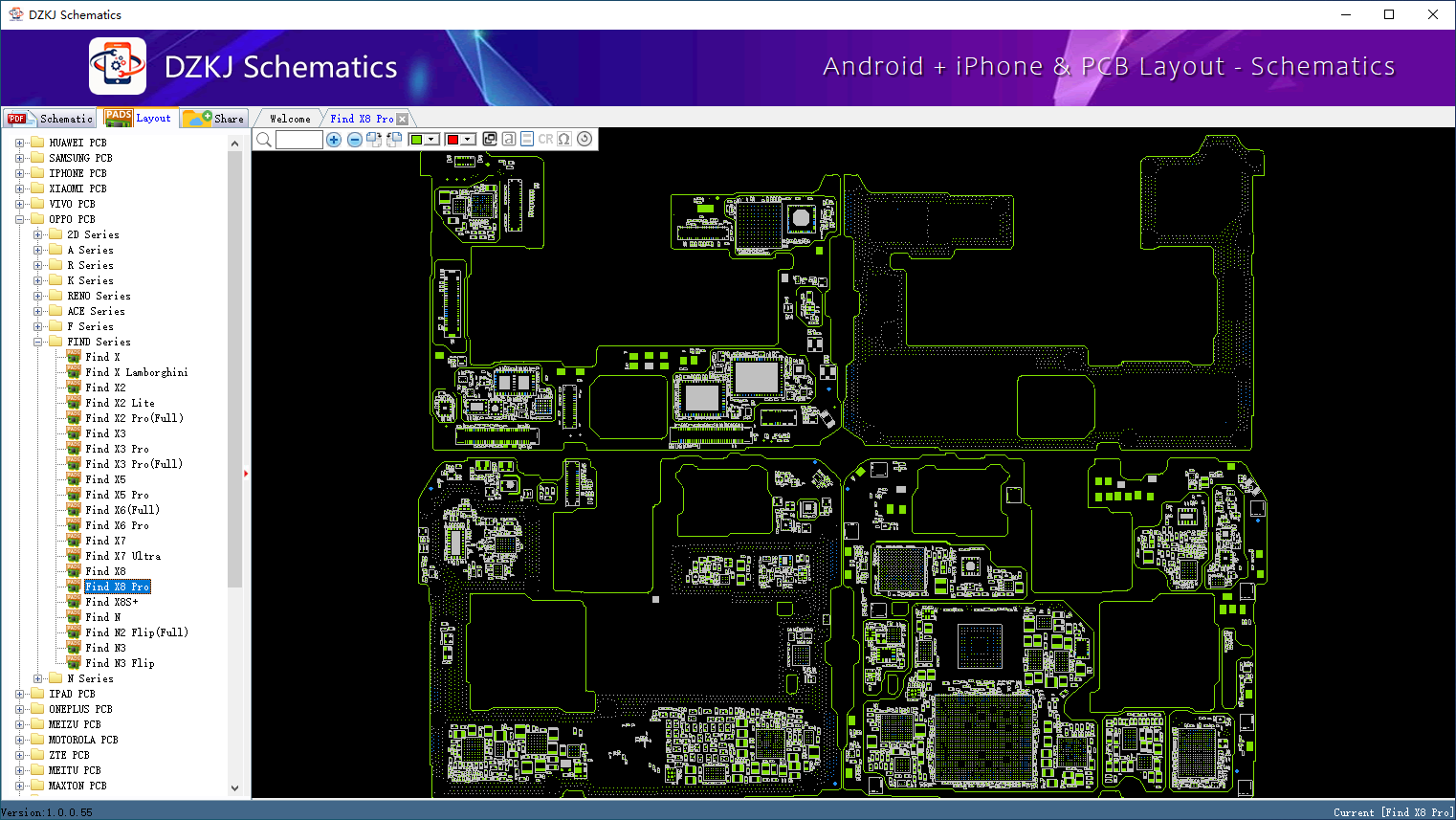Click the DZKJ Schematics logo icon

tap(118, 66)
